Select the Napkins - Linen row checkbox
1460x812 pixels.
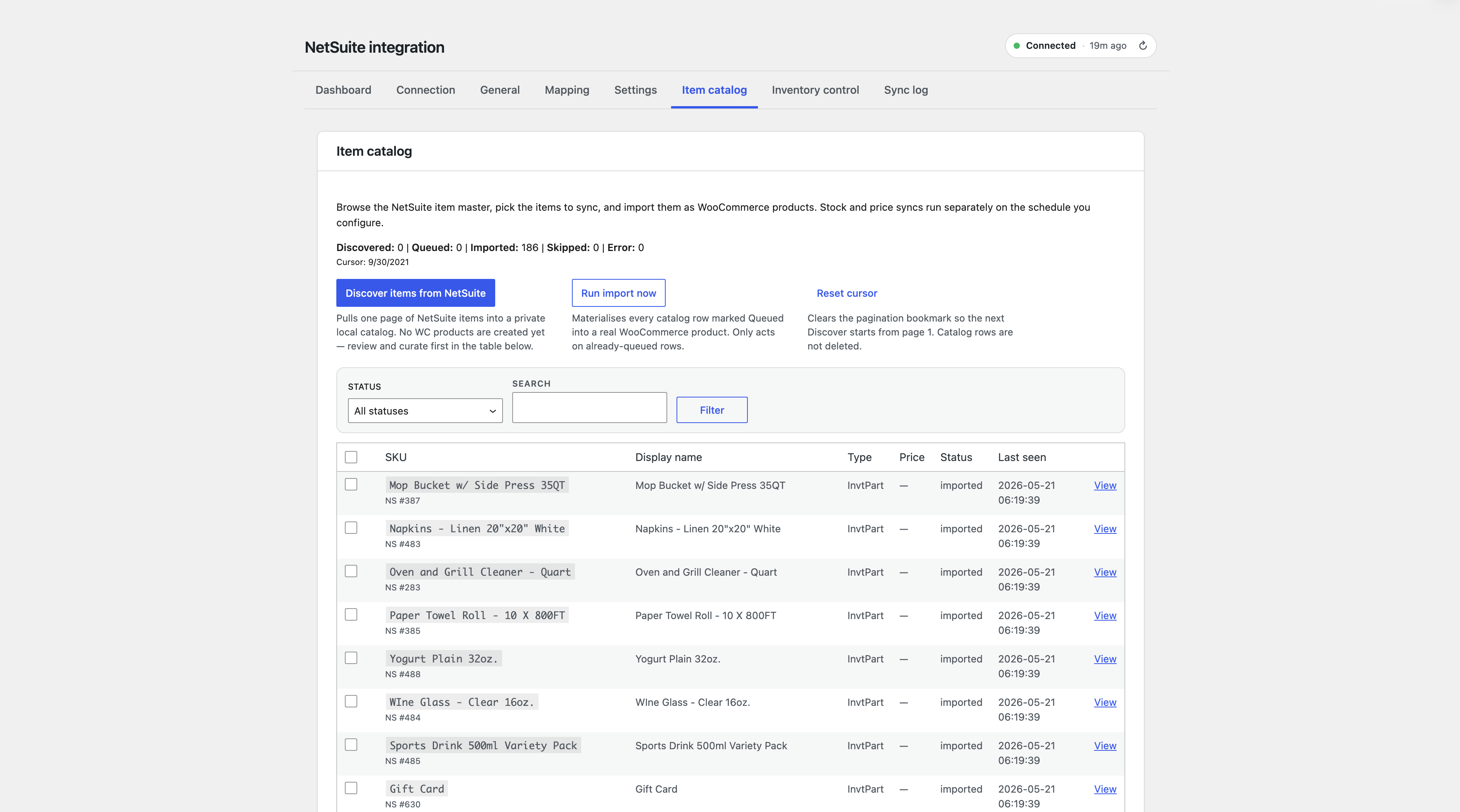351,528
